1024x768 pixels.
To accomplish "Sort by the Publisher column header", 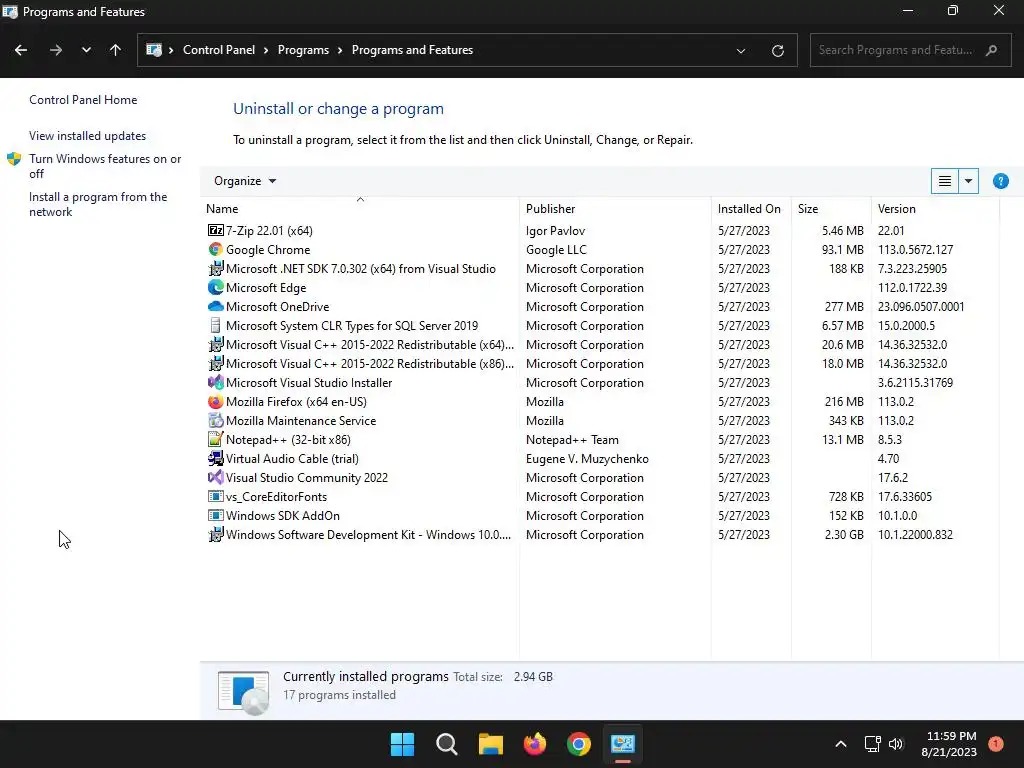I will point(615,208).
